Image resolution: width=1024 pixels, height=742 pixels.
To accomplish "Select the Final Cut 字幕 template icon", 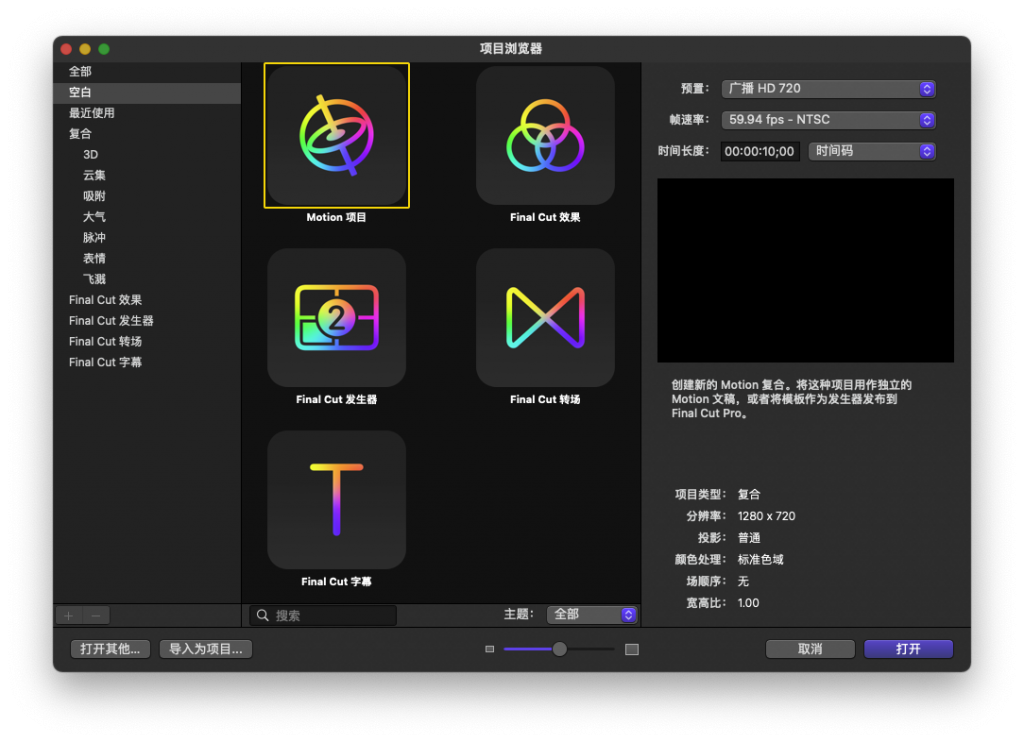I will 336,500.
